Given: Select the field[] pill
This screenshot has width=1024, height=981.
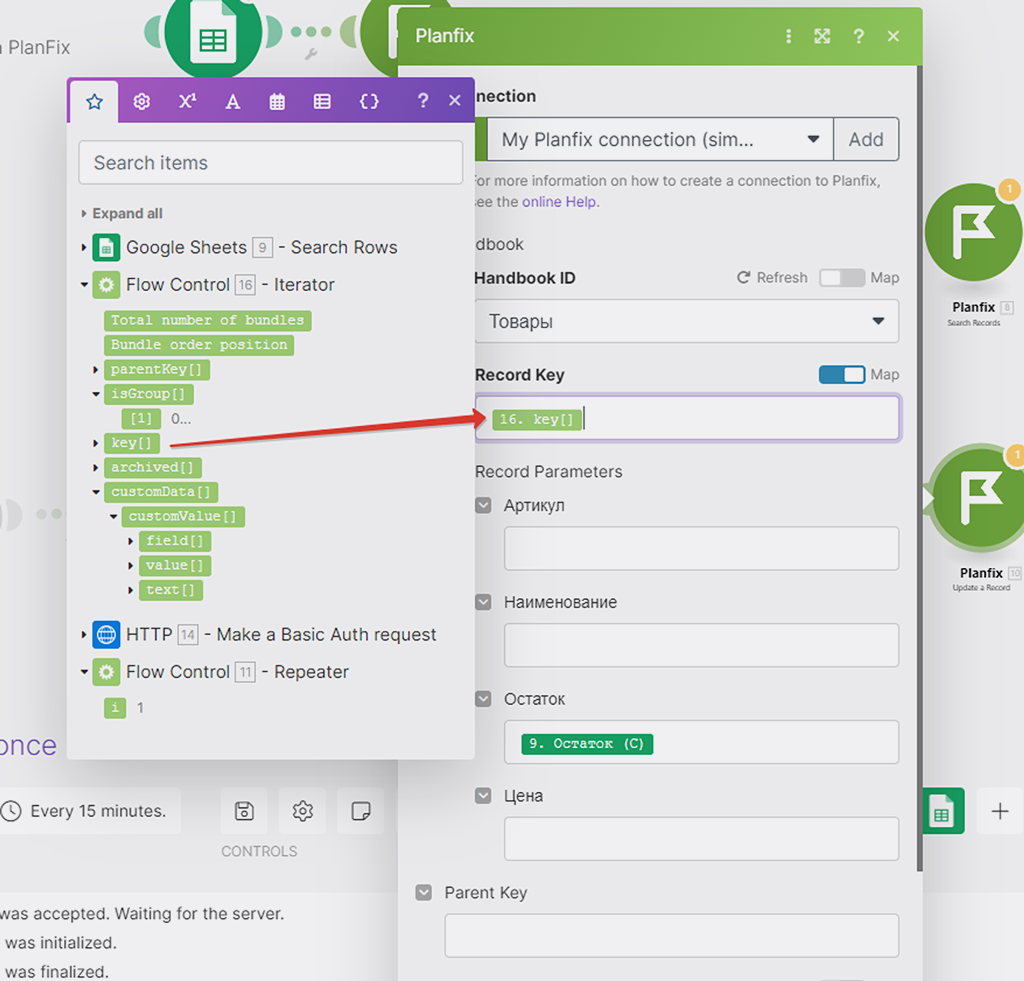Looking at the screenshot, I should tap(175, 541).
